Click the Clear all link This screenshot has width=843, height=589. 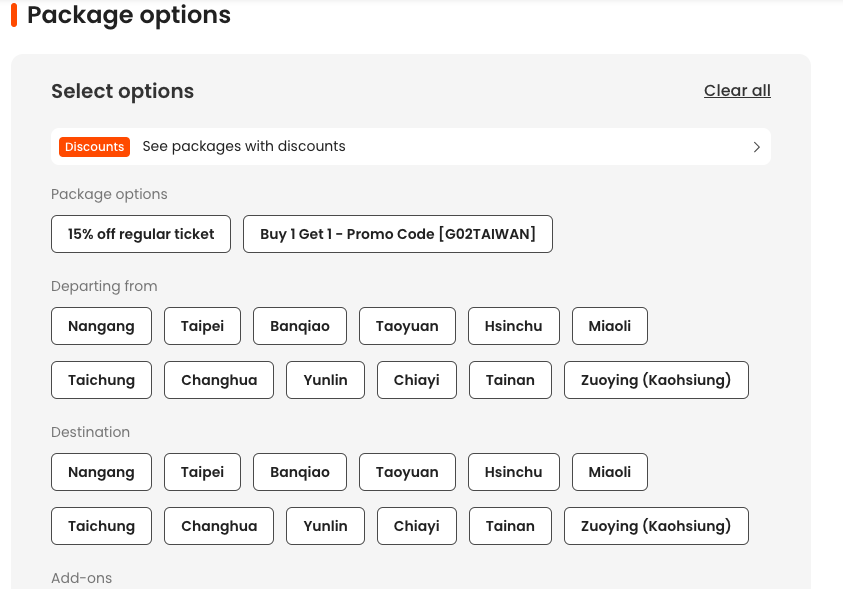(737, 91)
